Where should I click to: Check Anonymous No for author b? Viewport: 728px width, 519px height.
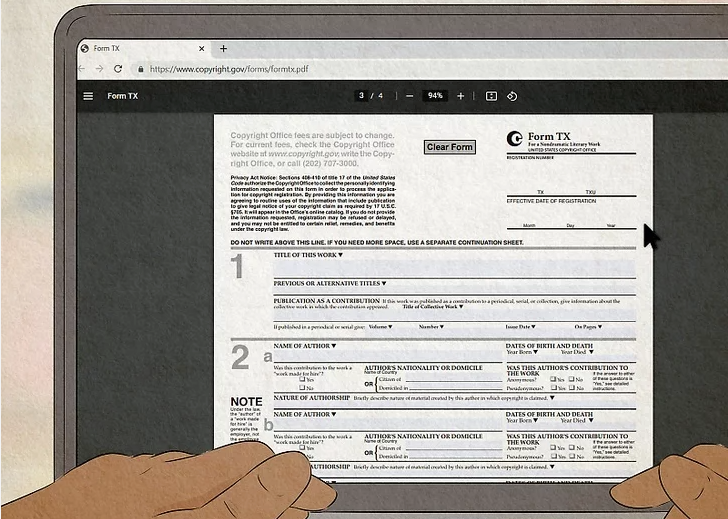(572, 448)
